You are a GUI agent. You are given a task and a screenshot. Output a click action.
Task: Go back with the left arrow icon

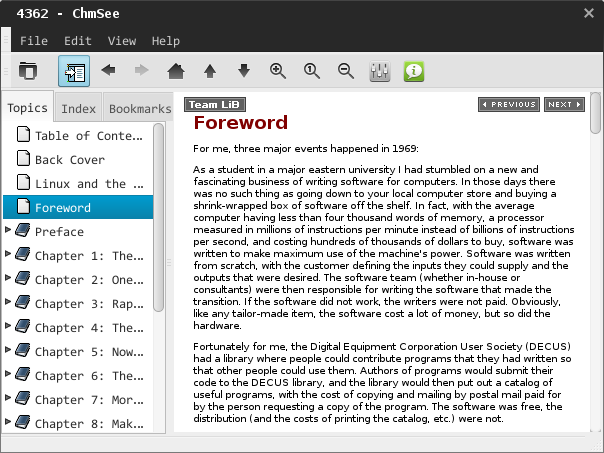pos(108,70)
